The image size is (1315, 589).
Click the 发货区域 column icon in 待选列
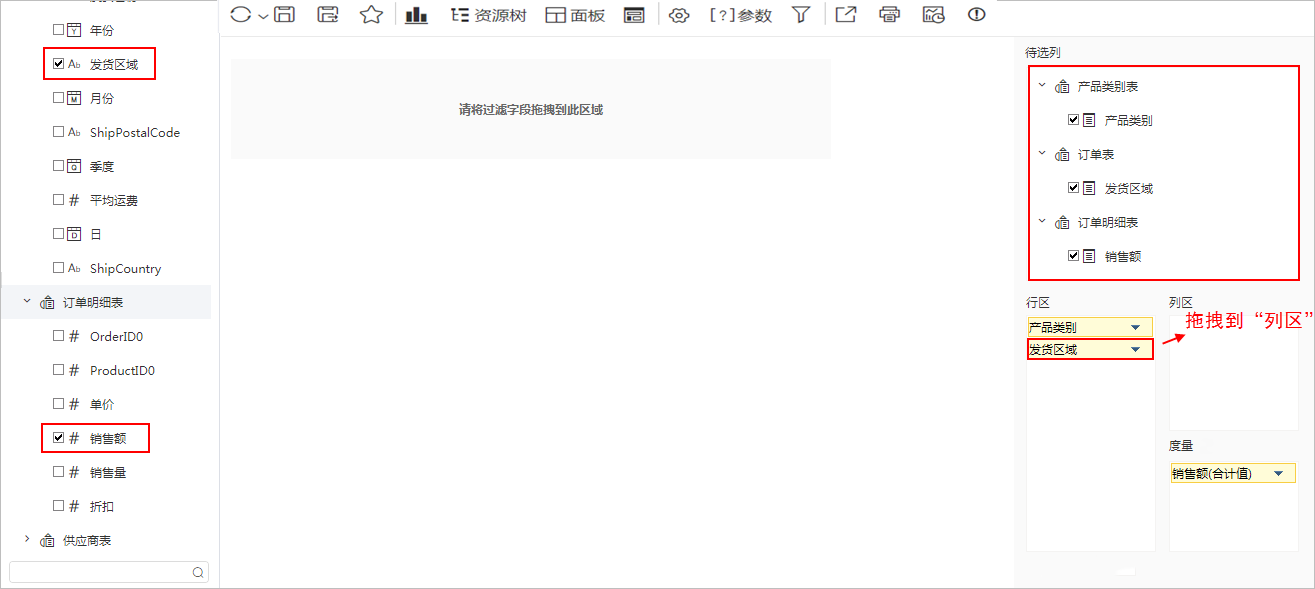pyautogui.click(x=1089, y=188)
